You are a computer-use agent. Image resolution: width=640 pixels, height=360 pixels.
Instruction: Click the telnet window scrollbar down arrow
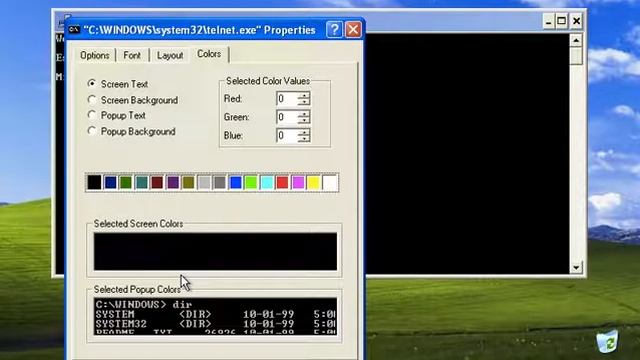[576, 268]
